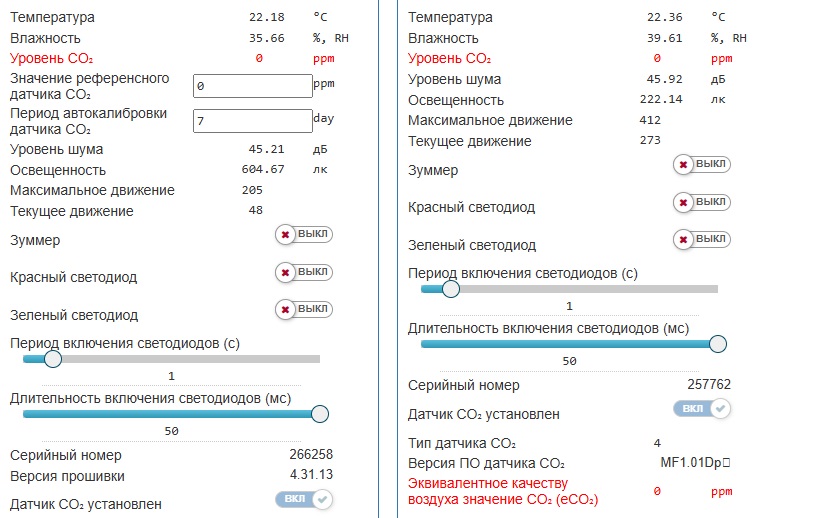Click the red eCO₂ equivalent label
819x518 pixels.
coord(503,491)
